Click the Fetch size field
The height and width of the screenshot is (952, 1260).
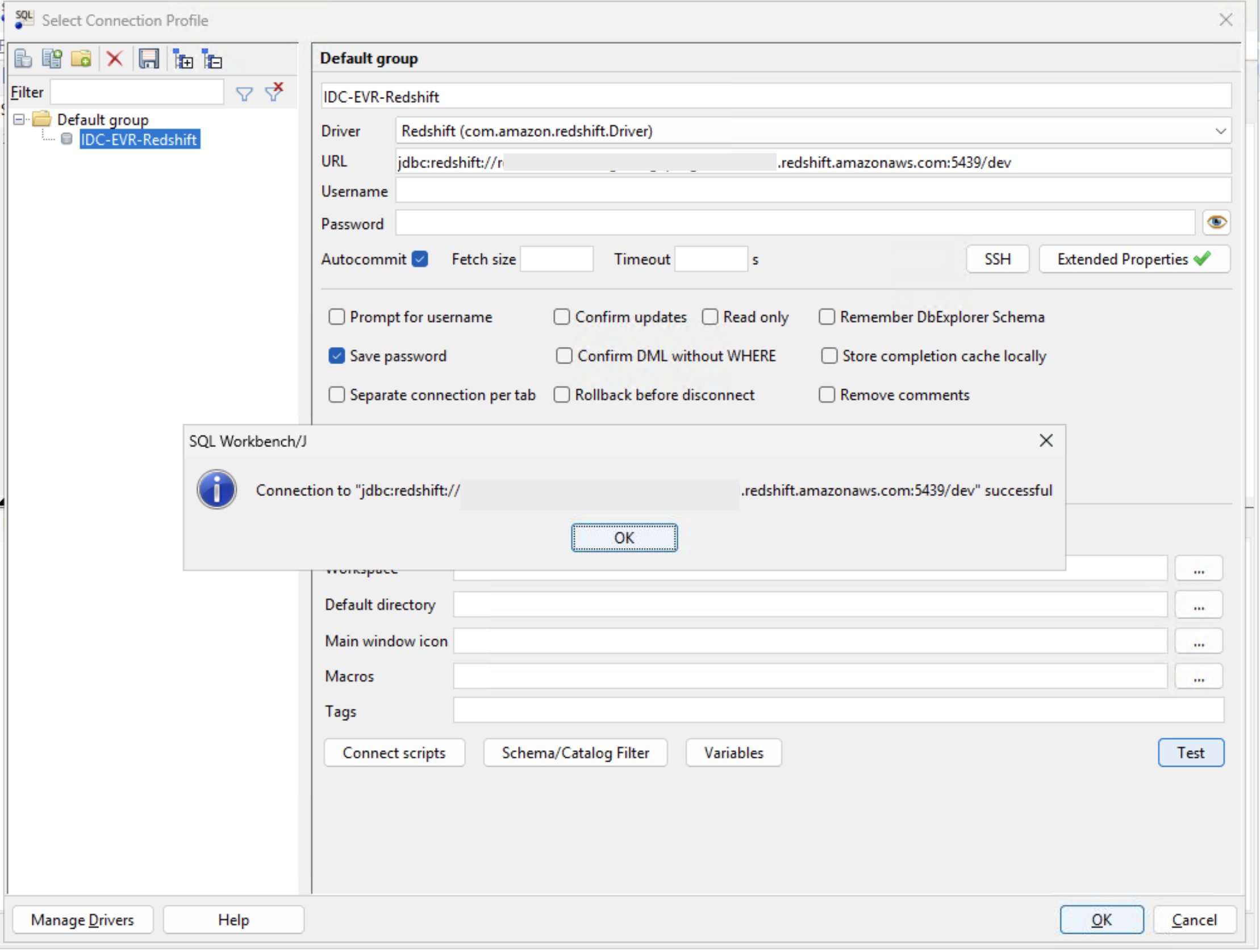tap(557, 259)
